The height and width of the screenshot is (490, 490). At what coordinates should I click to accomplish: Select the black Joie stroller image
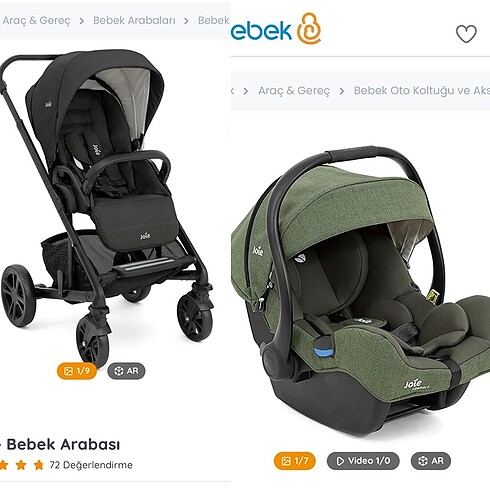[x=107, y=207]
